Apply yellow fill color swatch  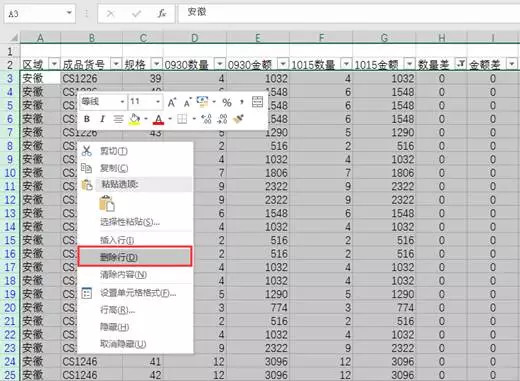click(134, 119)
